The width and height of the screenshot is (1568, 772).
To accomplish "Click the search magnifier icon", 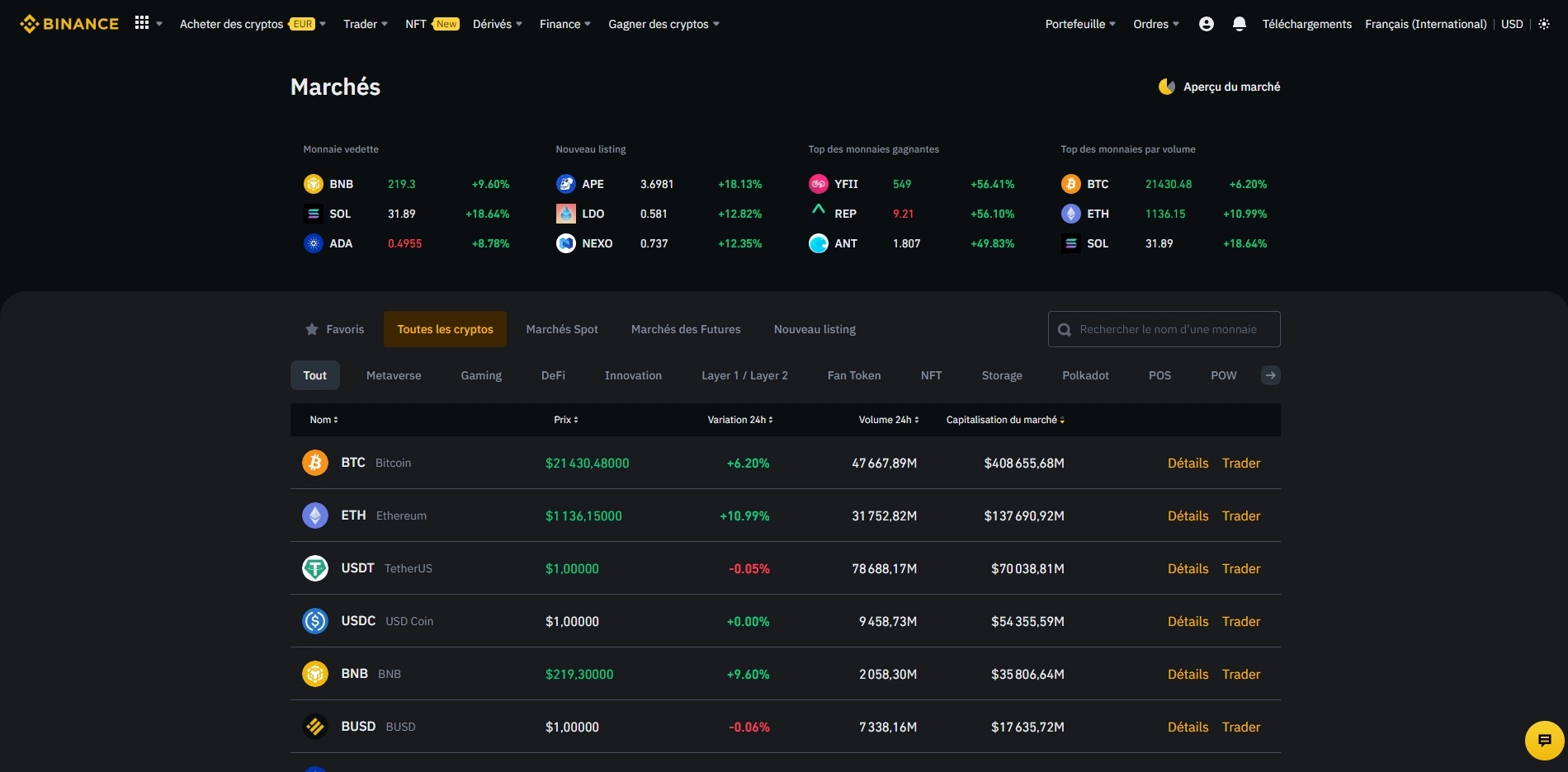I will [1065, 329].
